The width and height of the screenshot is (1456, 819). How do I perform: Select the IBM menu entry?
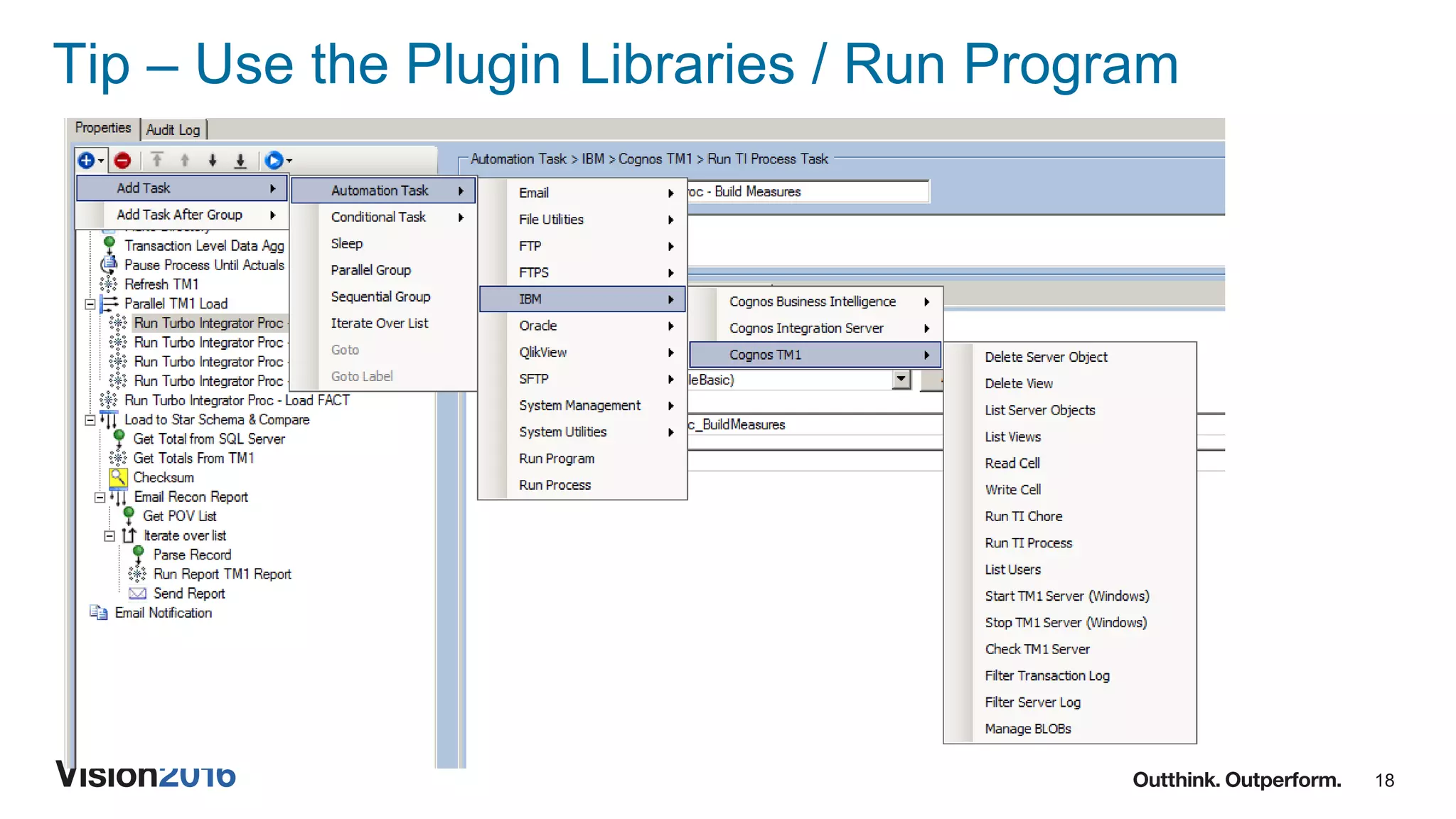pos(582,299)
